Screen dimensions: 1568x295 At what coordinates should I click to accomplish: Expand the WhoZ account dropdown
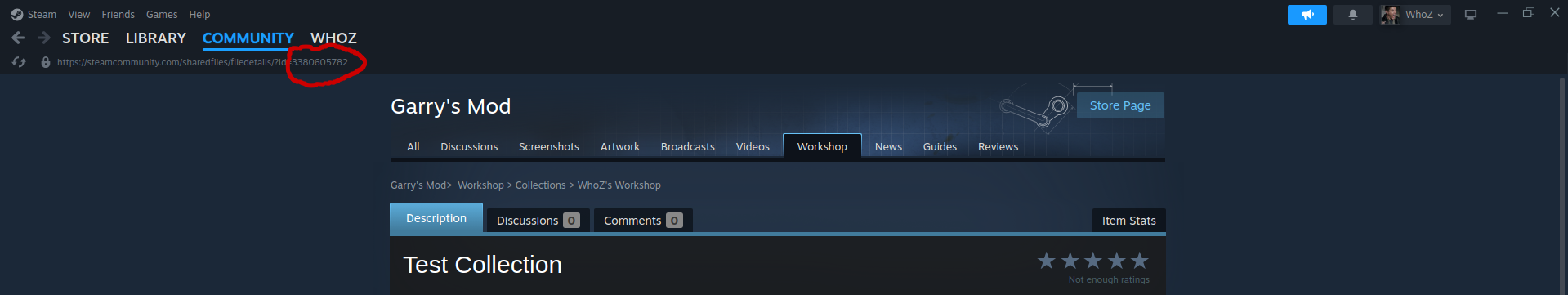[1425, 15]
